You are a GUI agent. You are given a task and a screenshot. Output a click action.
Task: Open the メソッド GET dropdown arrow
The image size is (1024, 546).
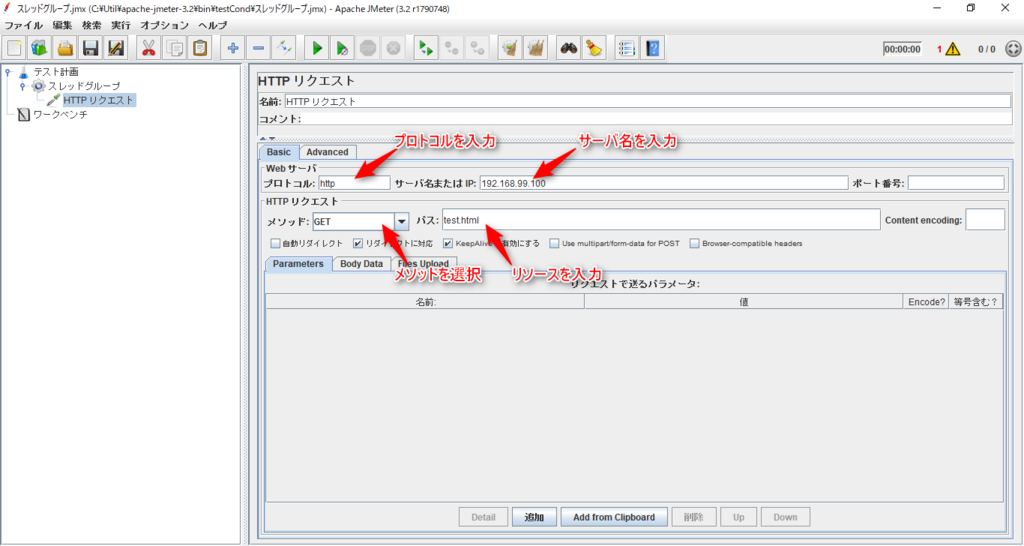tap(402, 221)
